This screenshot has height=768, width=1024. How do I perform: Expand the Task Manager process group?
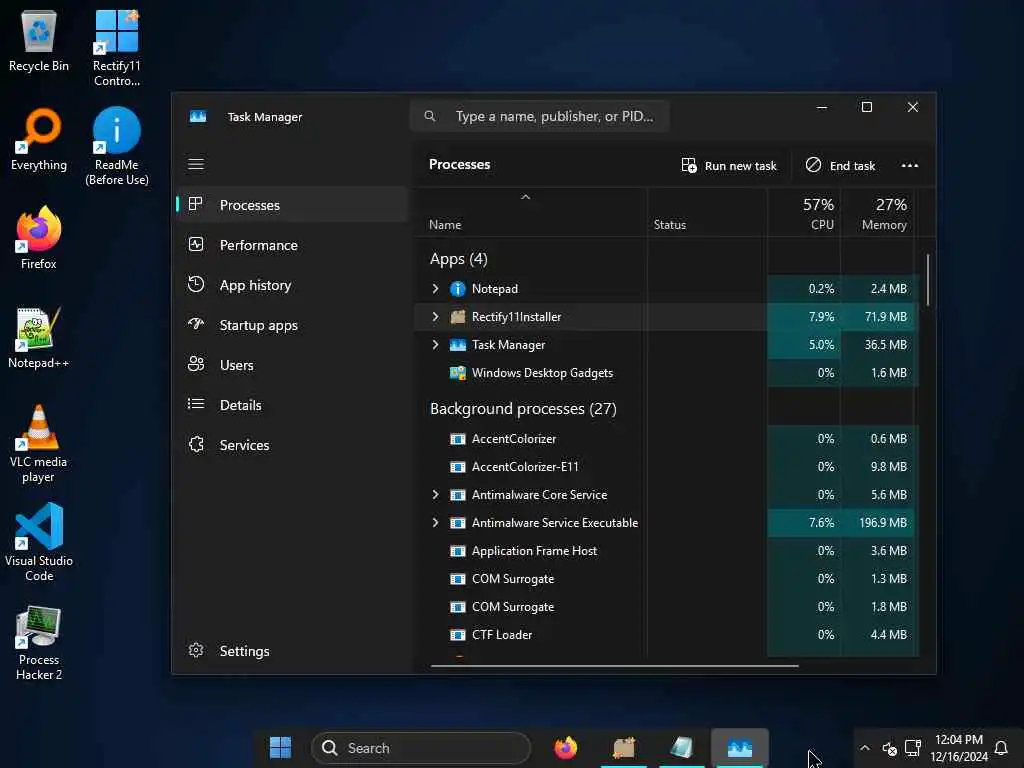pos(436,345)
